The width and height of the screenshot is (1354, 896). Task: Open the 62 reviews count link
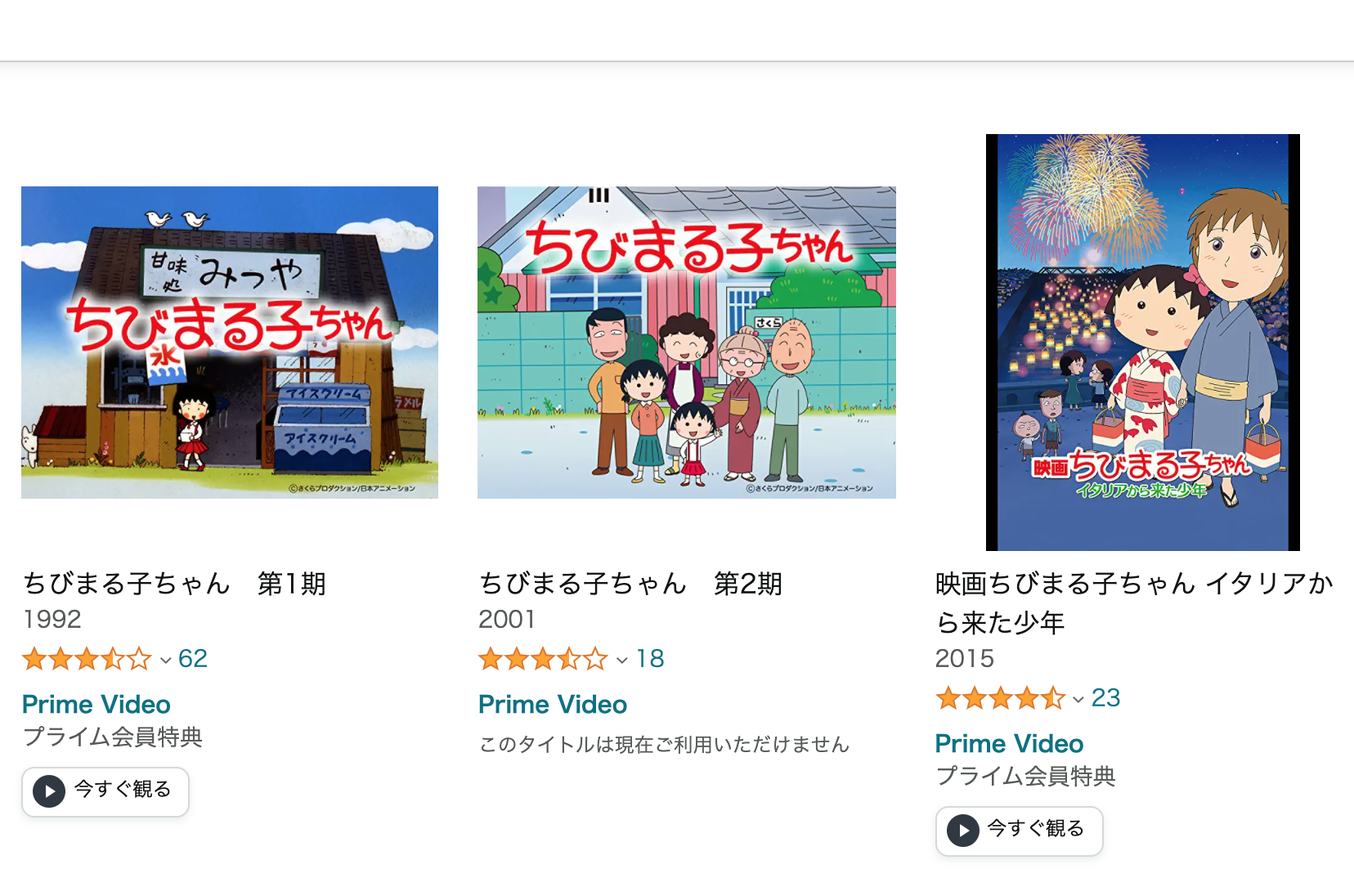pyautogui.click(x=193, y=659)
